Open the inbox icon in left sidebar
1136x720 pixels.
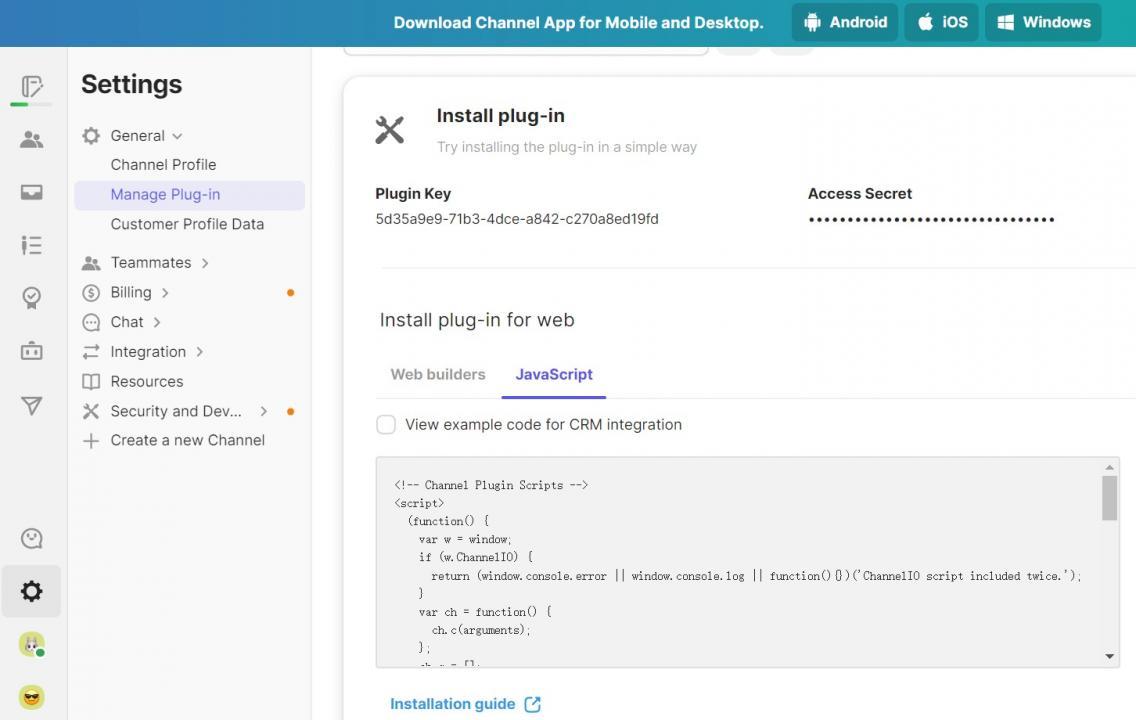31,192
